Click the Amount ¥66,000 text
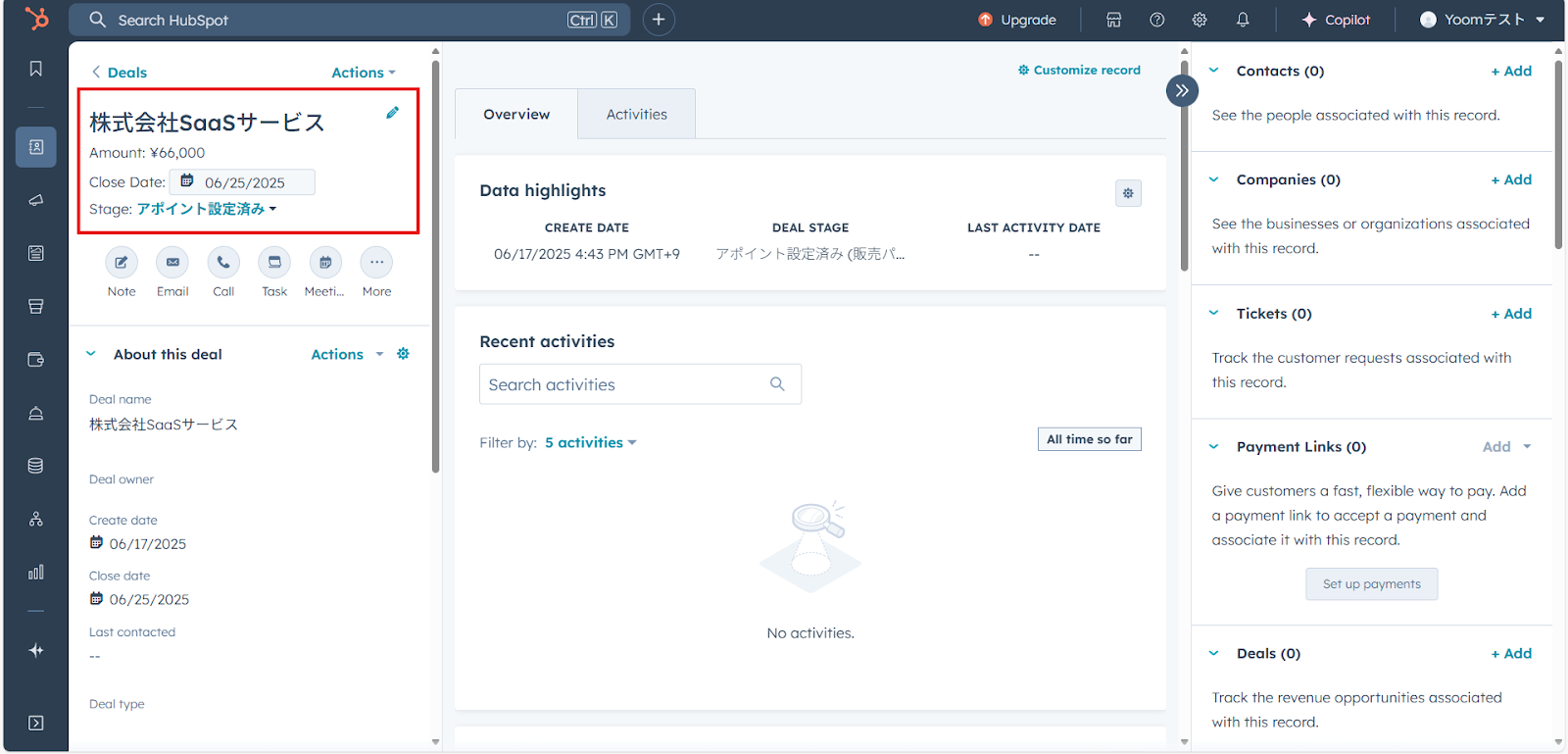The height and width of the screenshot is (754, 1568). click(x=147, y=153)
